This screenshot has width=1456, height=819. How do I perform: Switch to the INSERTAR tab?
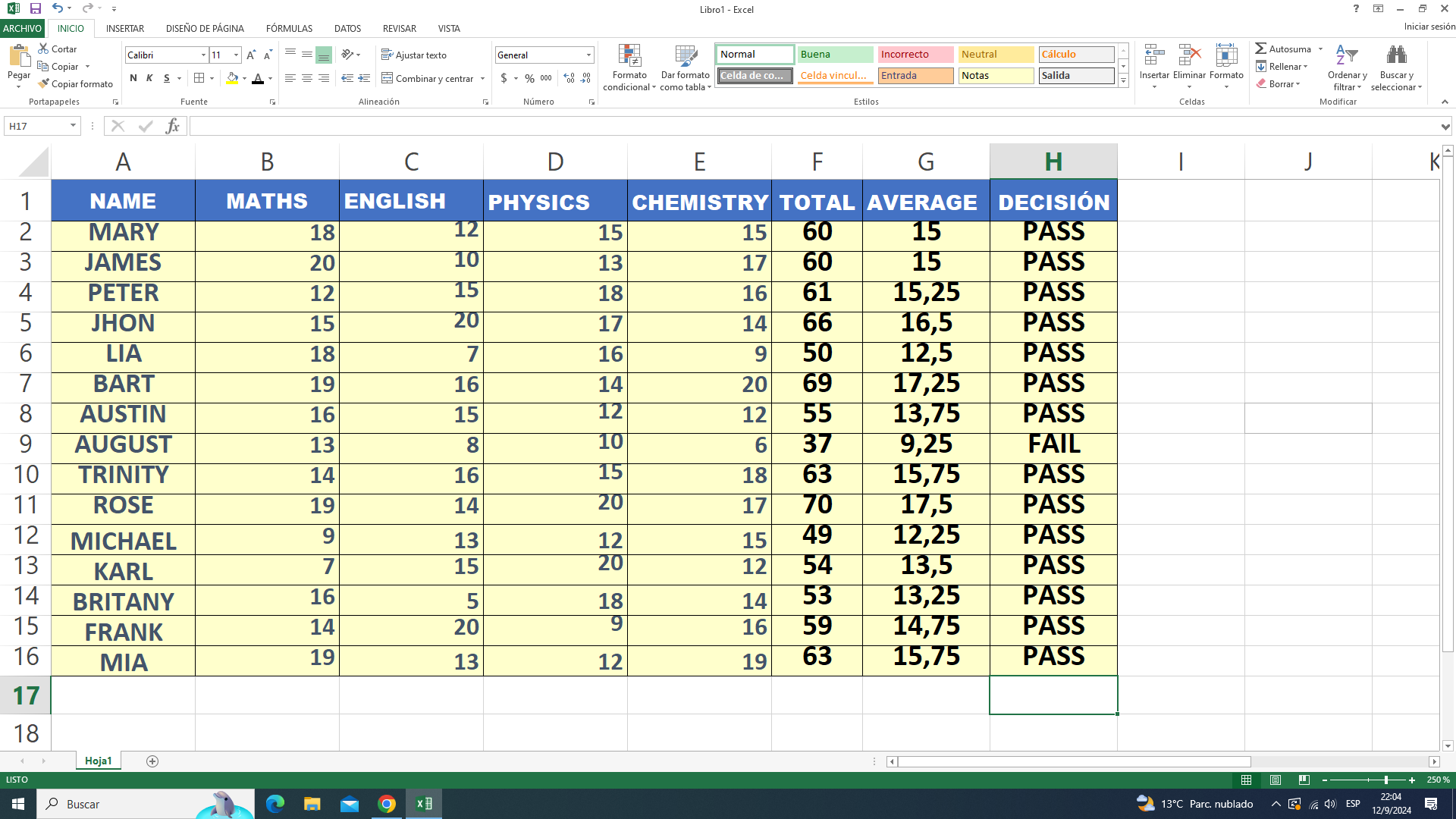[125, 28]
